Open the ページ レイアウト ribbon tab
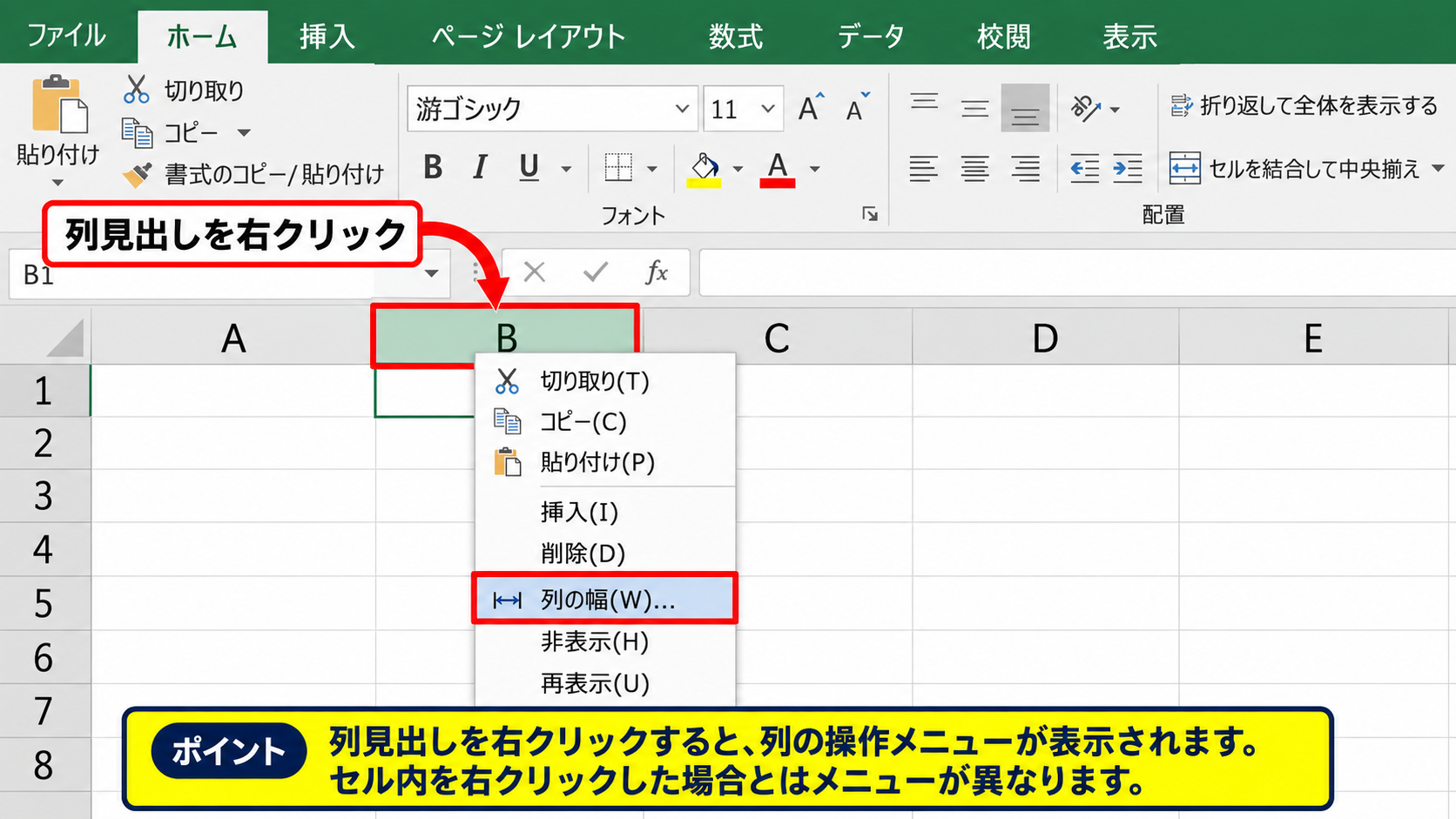 (x=529, y=36)
